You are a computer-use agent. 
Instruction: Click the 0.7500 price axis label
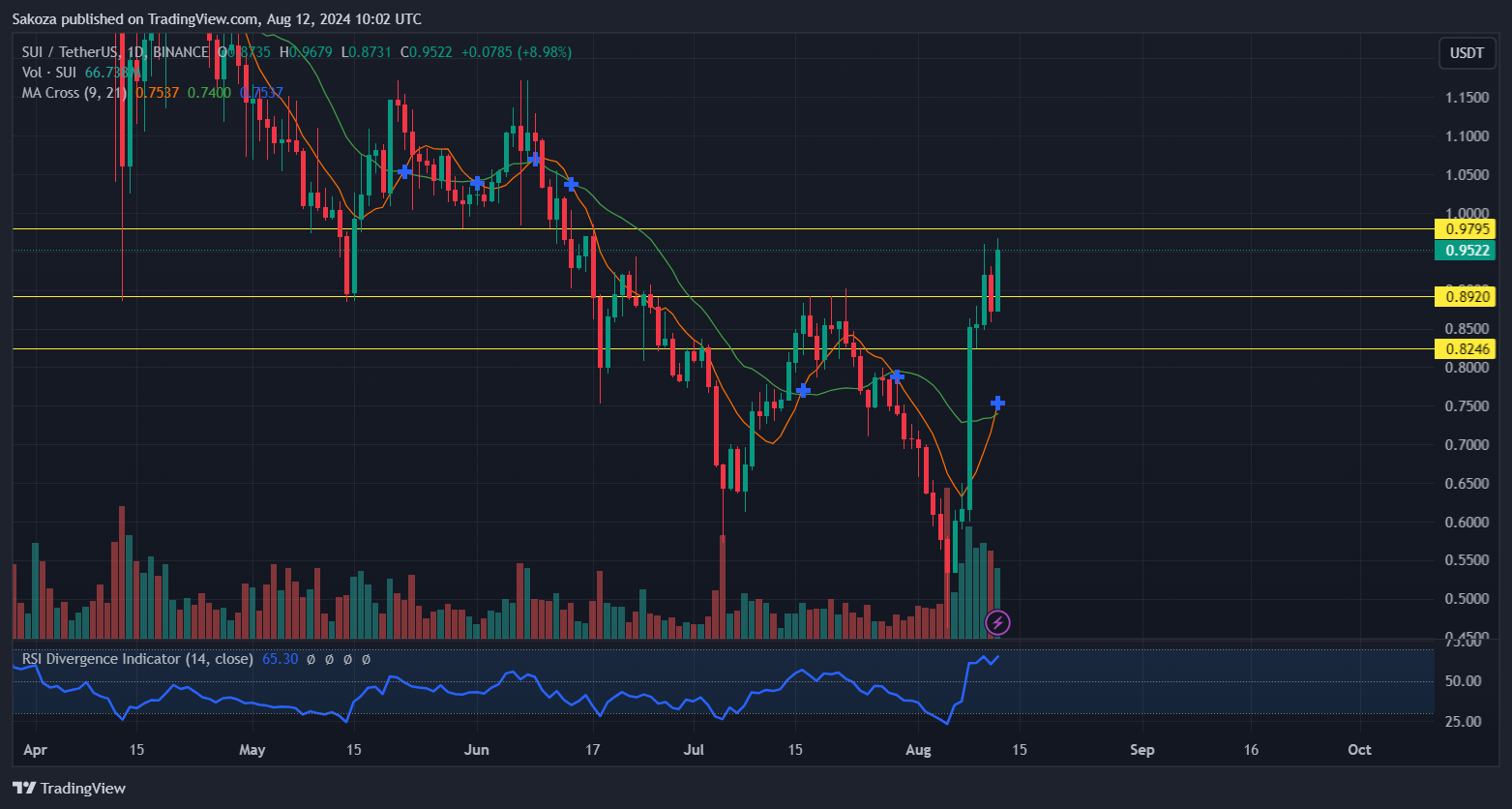click(x=1468, y=406)
